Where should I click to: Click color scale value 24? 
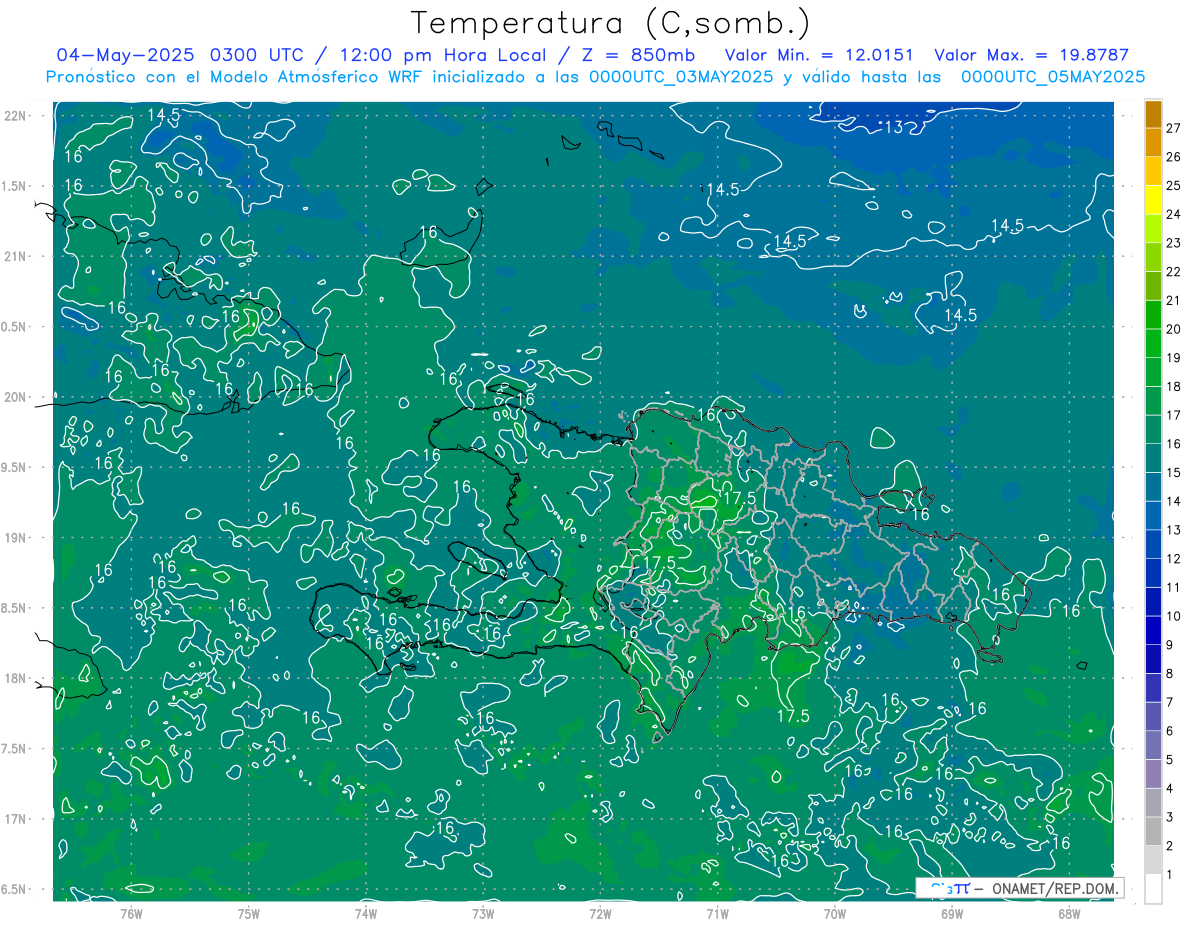1173,214
